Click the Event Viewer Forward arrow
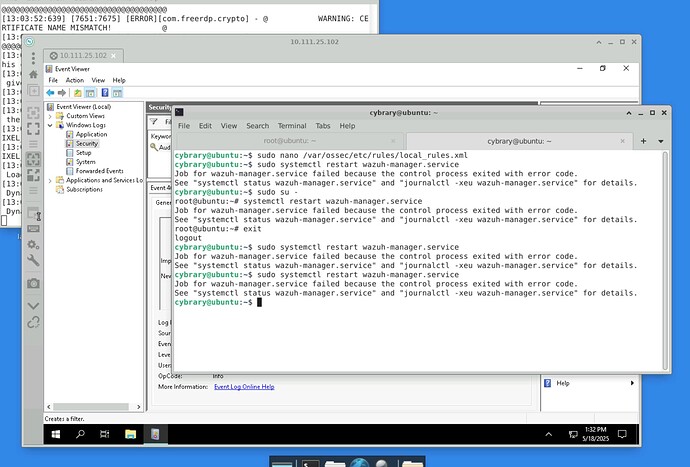Screen dimensions: 690x467 [62, 92]
